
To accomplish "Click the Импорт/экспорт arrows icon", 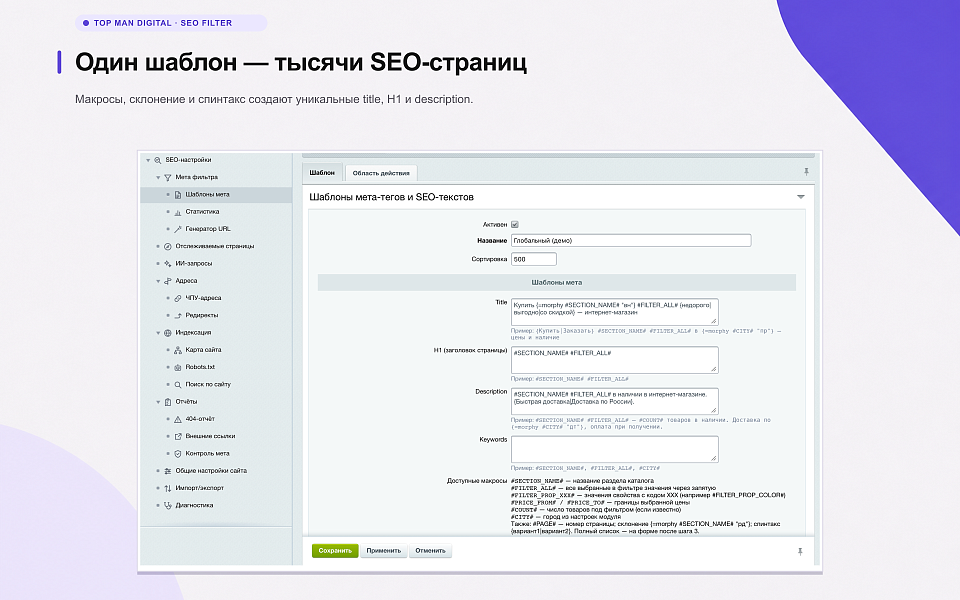I will (167, 489).
